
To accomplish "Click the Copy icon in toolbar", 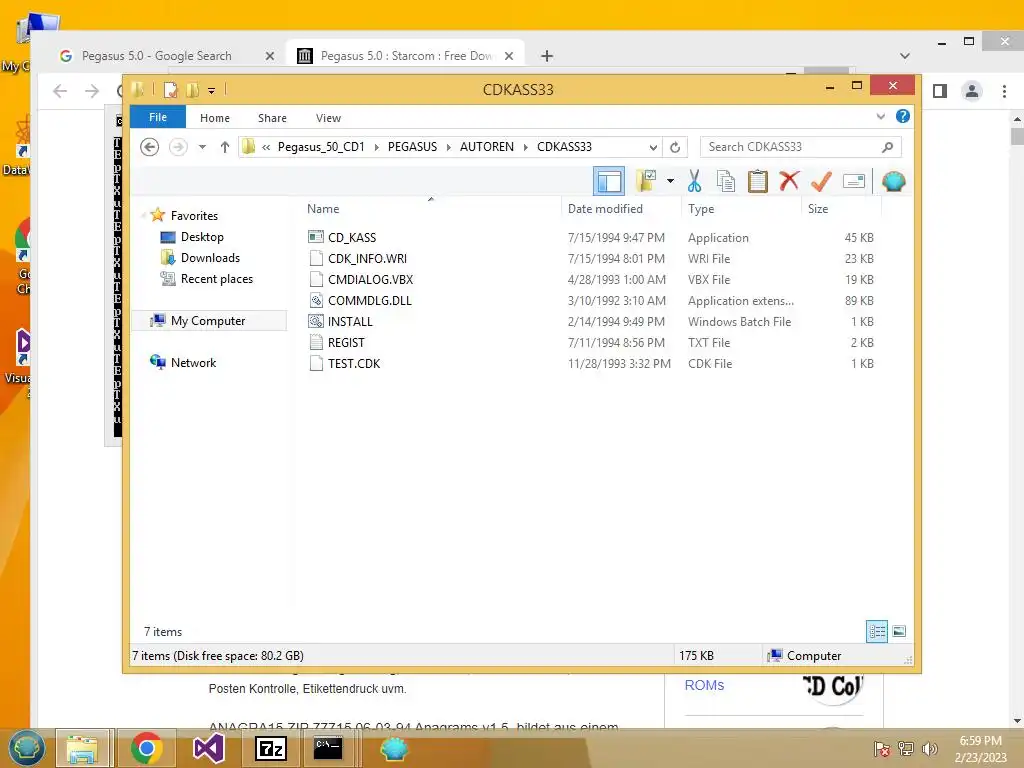I will pyautogui.click(x=726, y=181).
